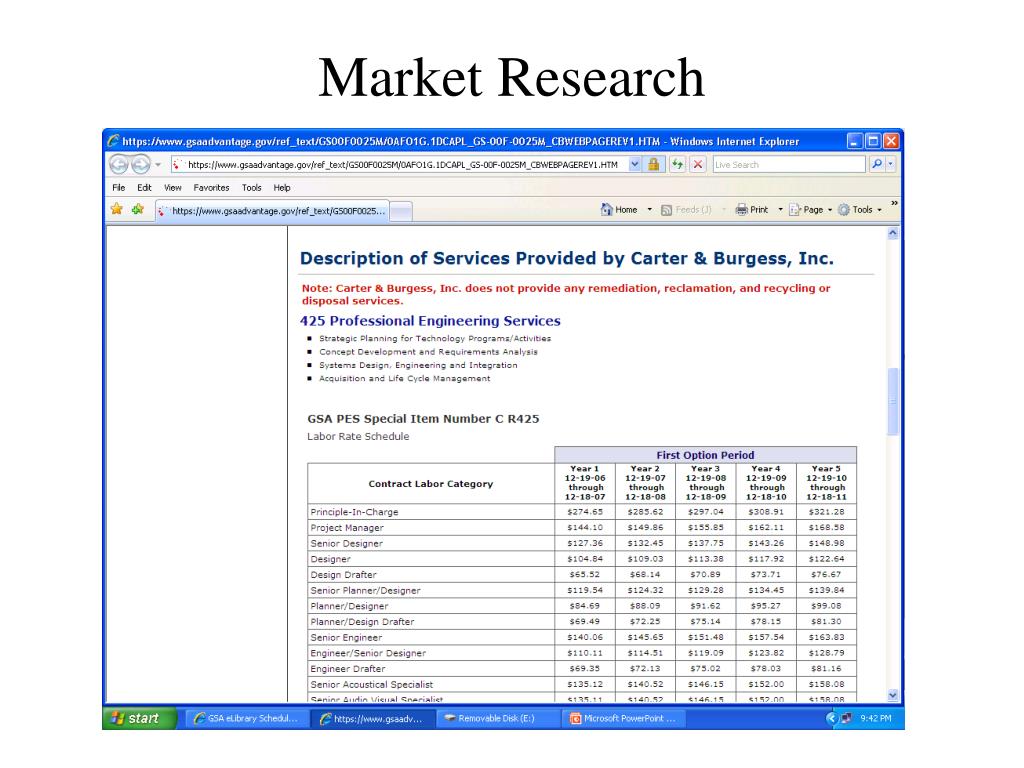Click the Design Drafter row label
Viewport: 1024px width, 768px height.
[x=344, y=575]
